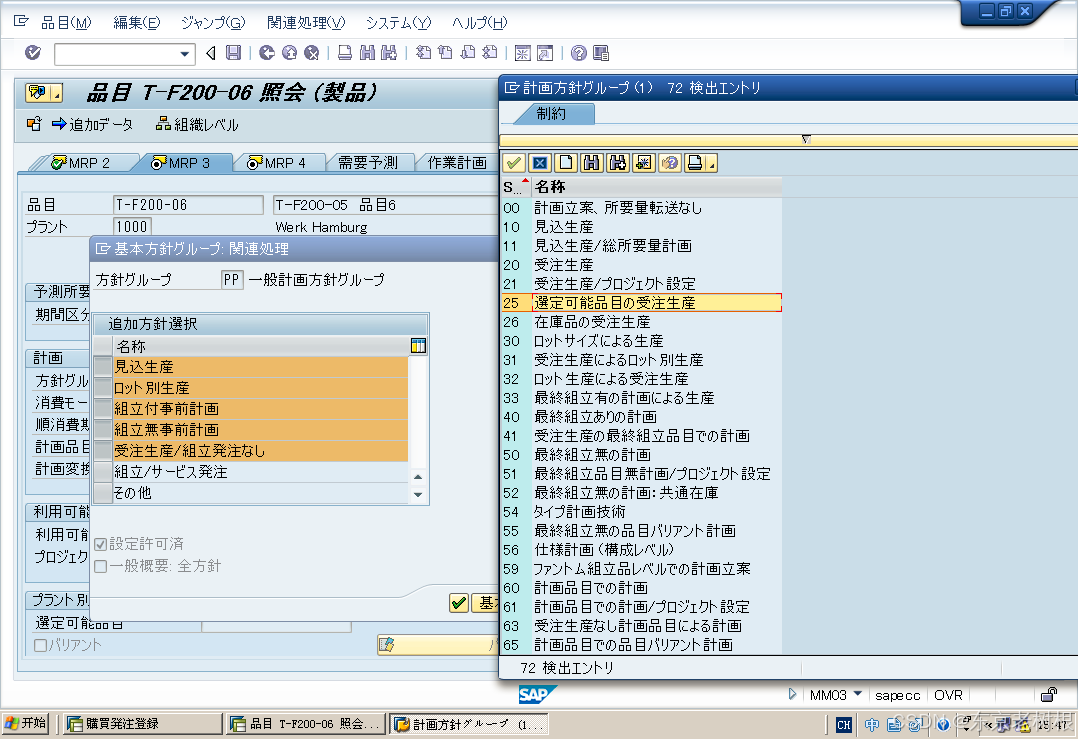Click the Print icon in main toolbar

click(345, 53)
